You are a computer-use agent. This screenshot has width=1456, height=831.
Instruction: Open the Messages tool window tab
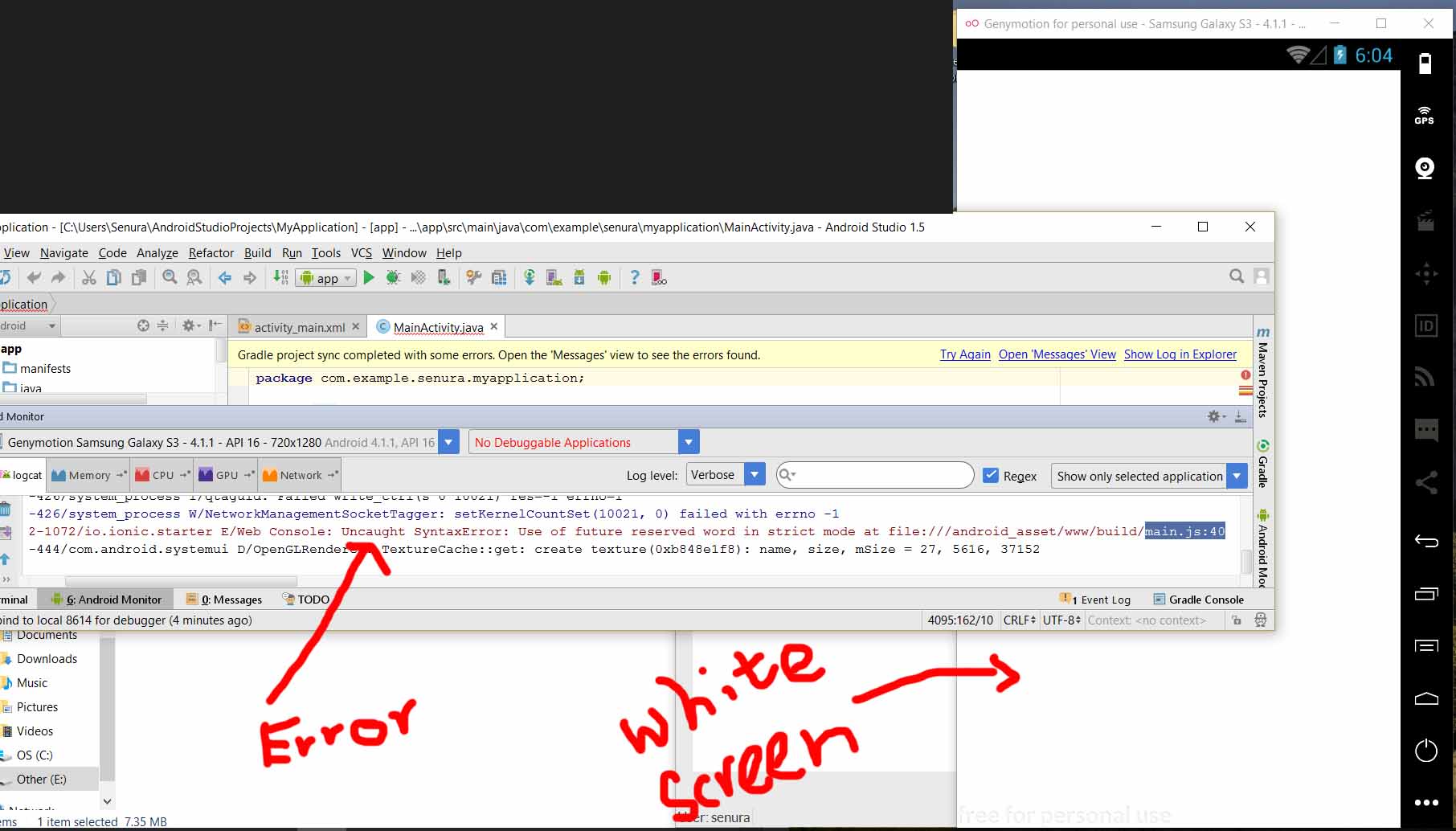click(x=224, y=600)
